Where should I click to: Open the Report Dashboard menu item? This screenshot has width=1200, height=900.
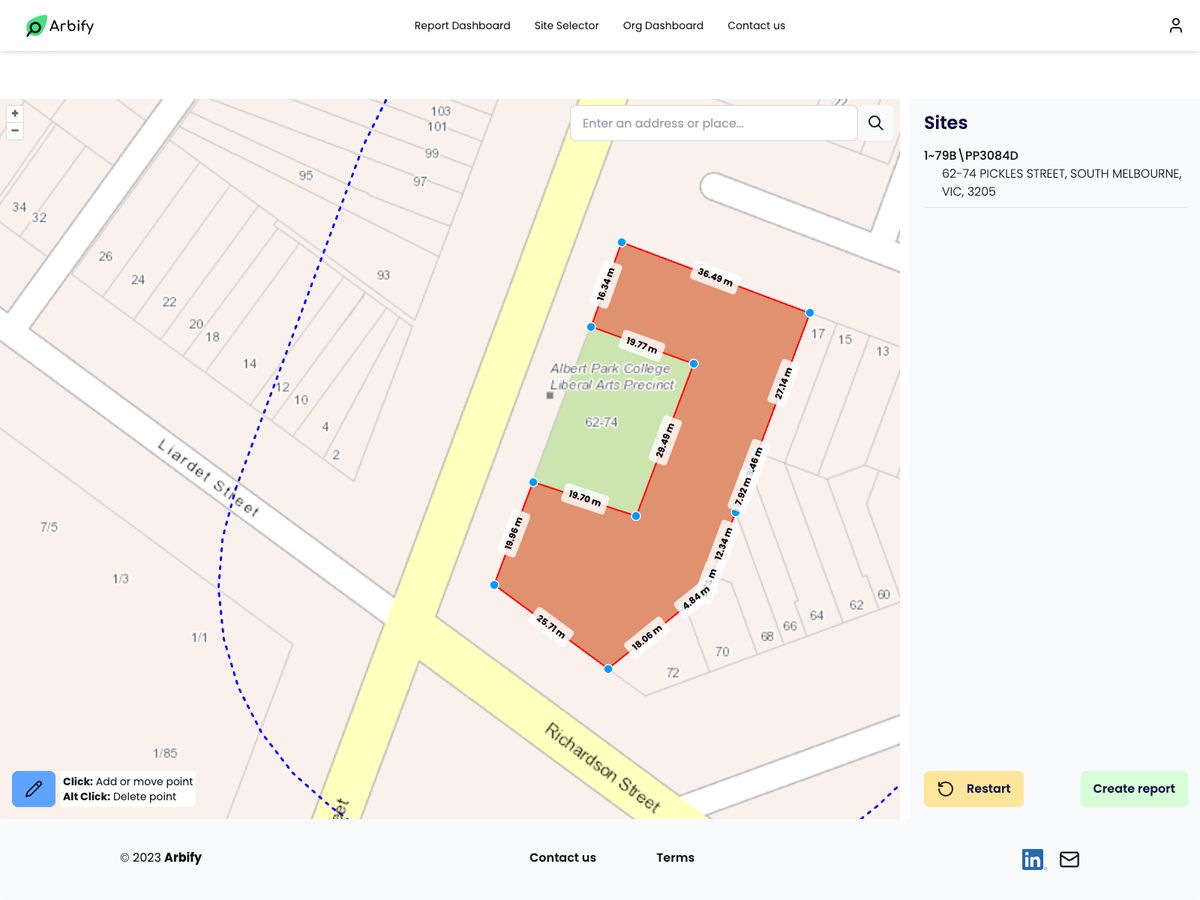pos(462,25)
